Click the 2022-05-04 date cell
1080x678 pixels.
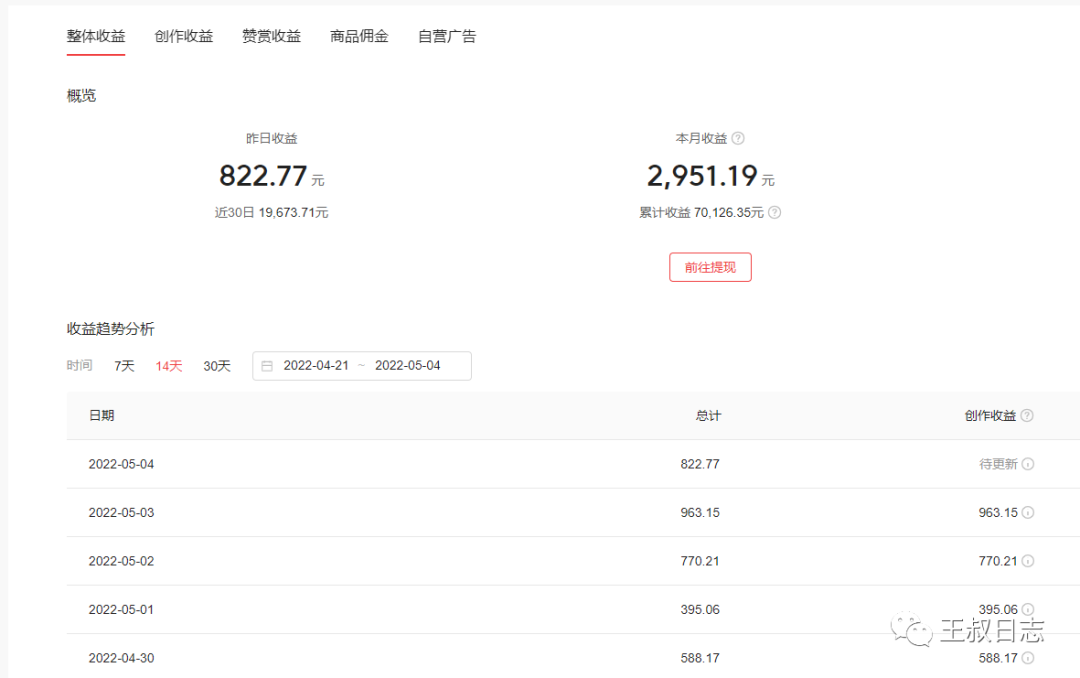pos(121,464)
